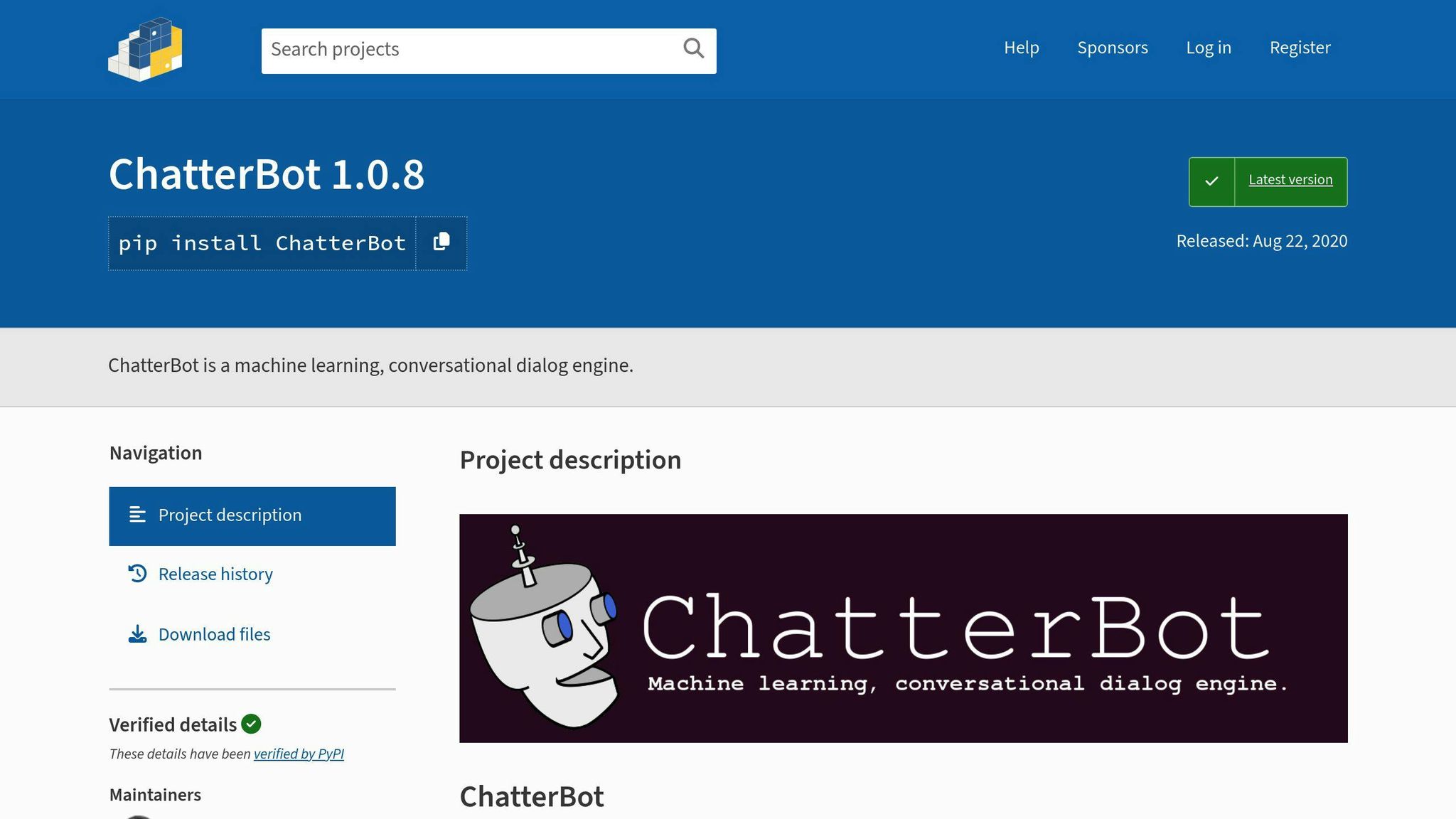This screenshot has height=819, width=1456.
Task: Click the Project description lines icon
Action: click(x=137, y=515)
